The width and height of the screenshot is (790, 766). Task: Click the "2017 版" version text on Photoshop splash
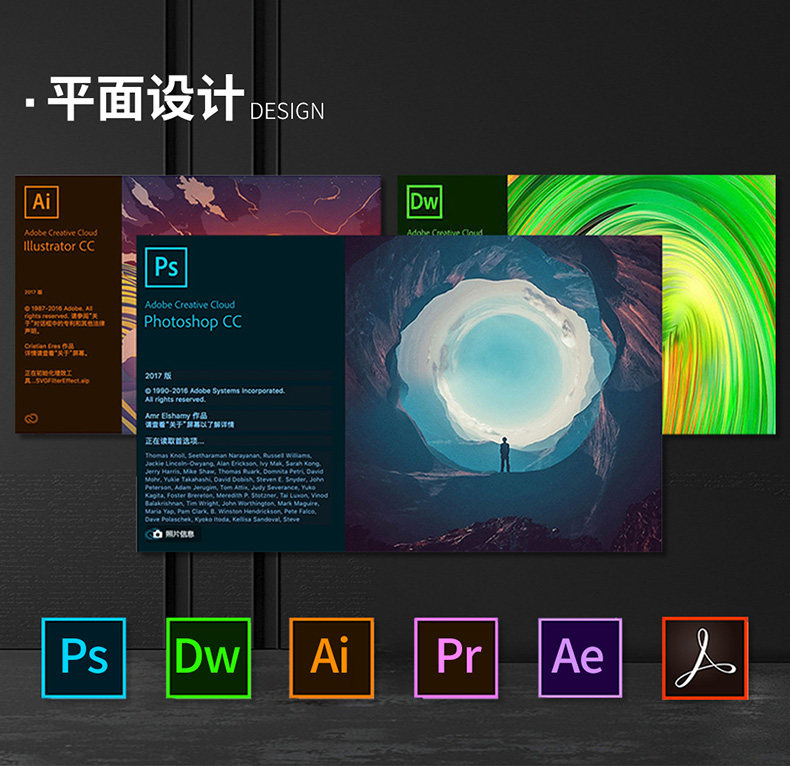click(x=158, y=375)
